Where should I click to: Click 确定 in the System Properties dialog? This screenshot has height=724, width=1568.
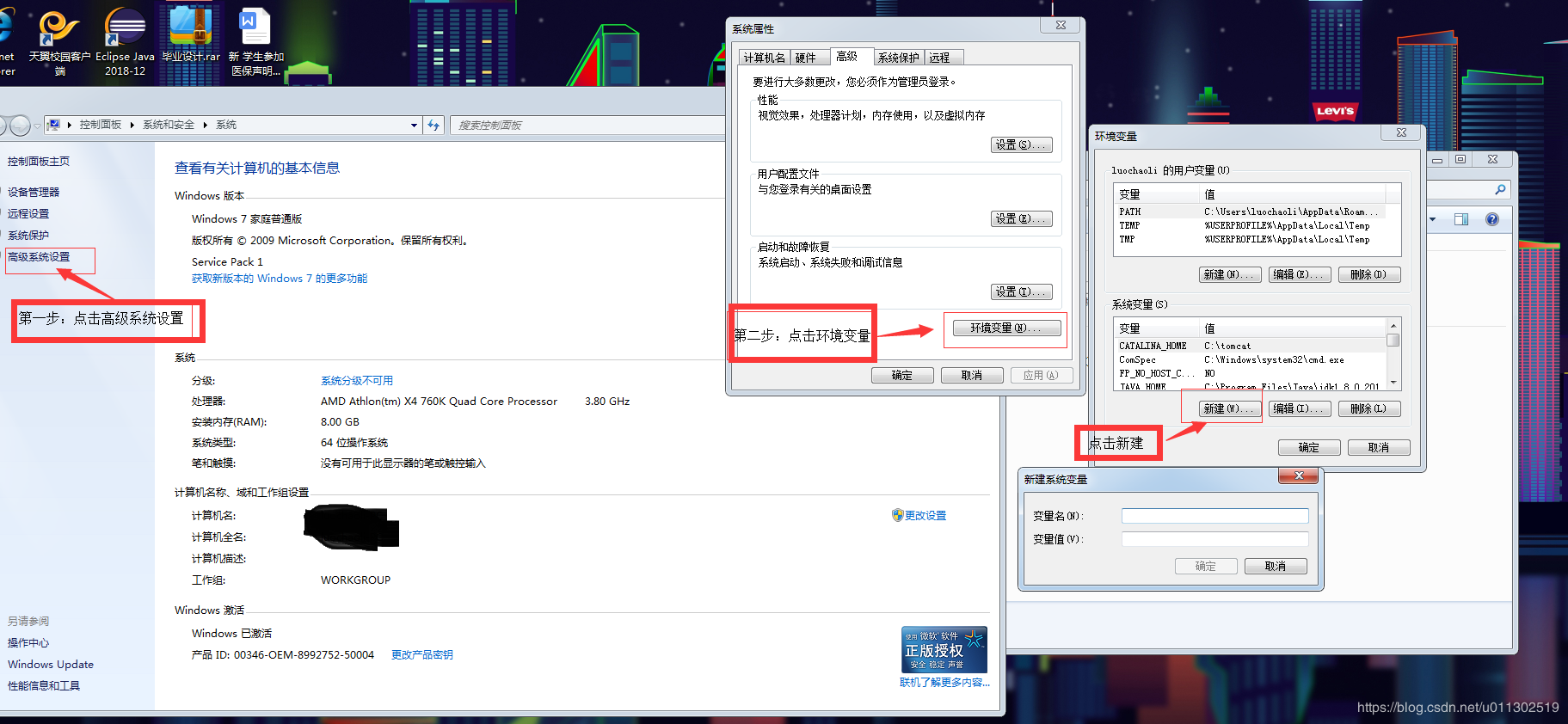point(902,375)
